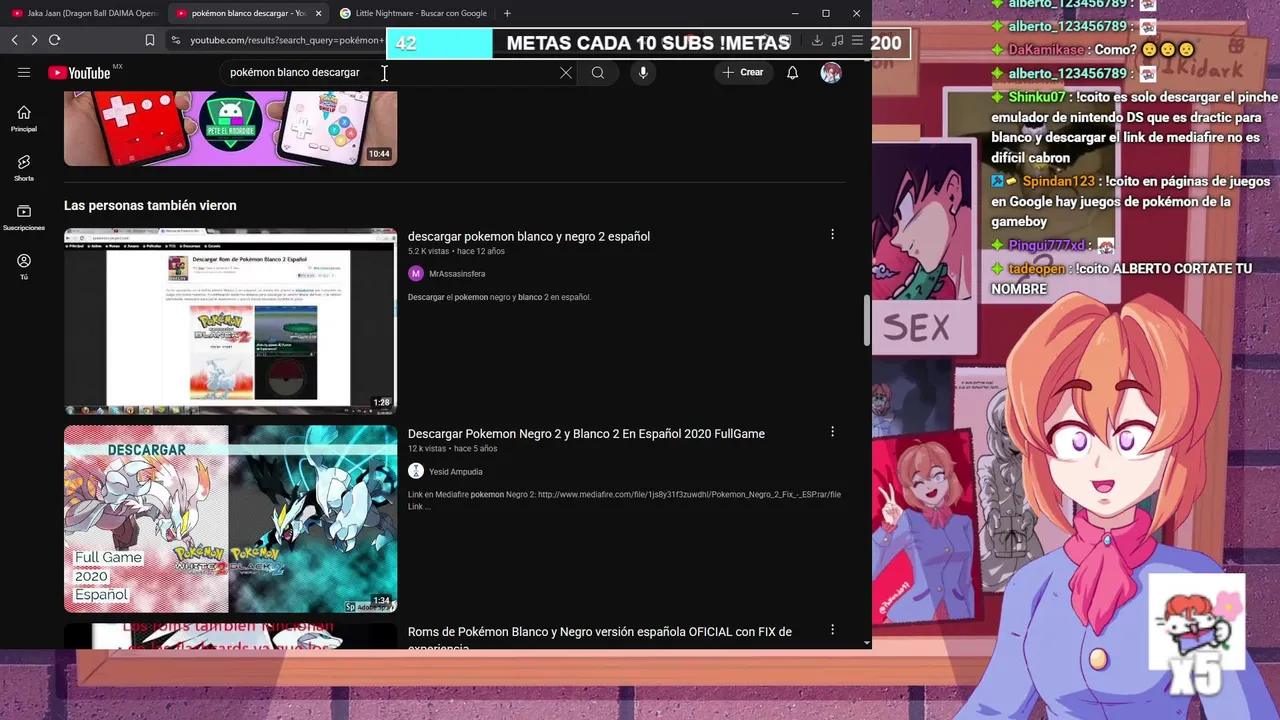The image size is (1280, 720).
Task: Click the 12 k vistas hace 5 años text
Action: pos(452,448)
